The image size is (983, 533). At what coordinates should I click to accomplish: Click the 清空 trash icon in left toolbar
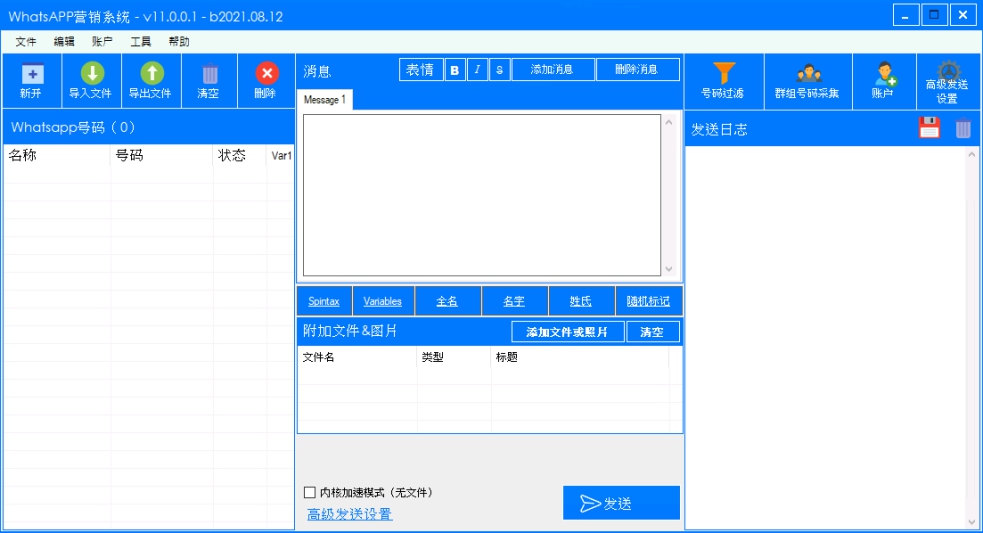[x=209, y=75]
